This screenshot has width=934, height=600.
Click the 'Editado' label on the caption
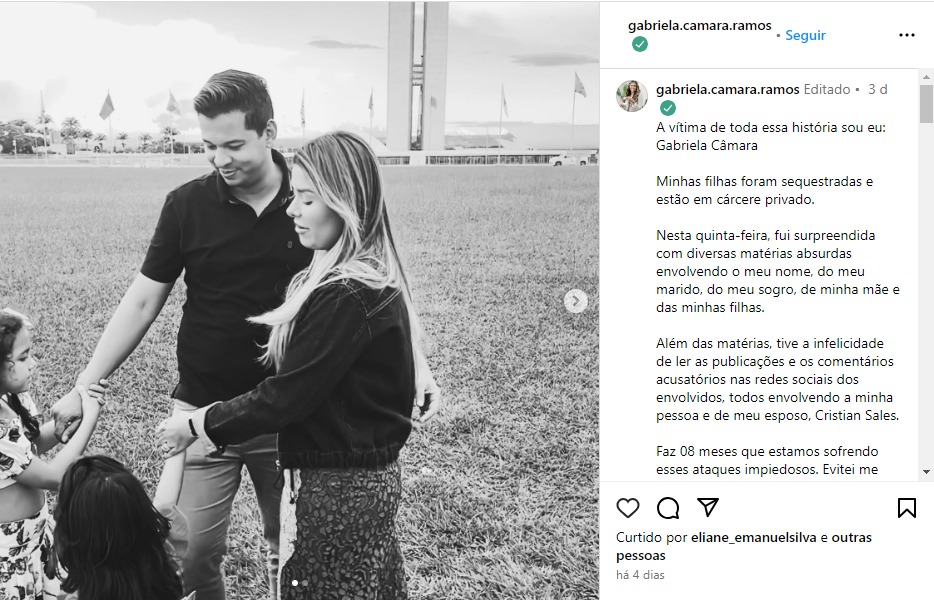826,89
